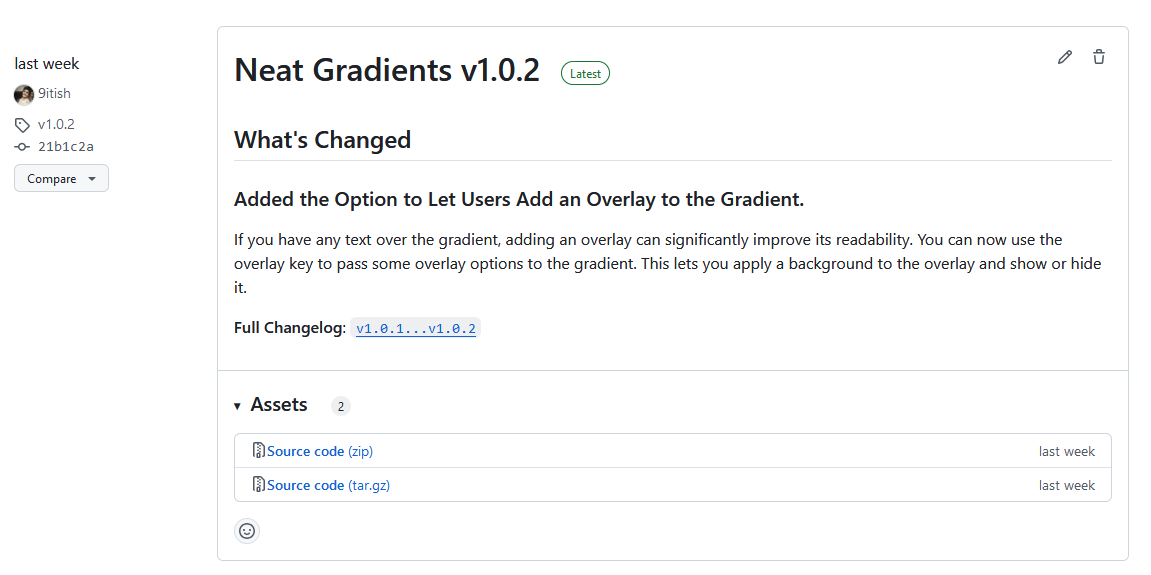Viewport: 1151px width, 575px height.
Task: Collapse the Assets section triangle
Action: click(238, 406)
